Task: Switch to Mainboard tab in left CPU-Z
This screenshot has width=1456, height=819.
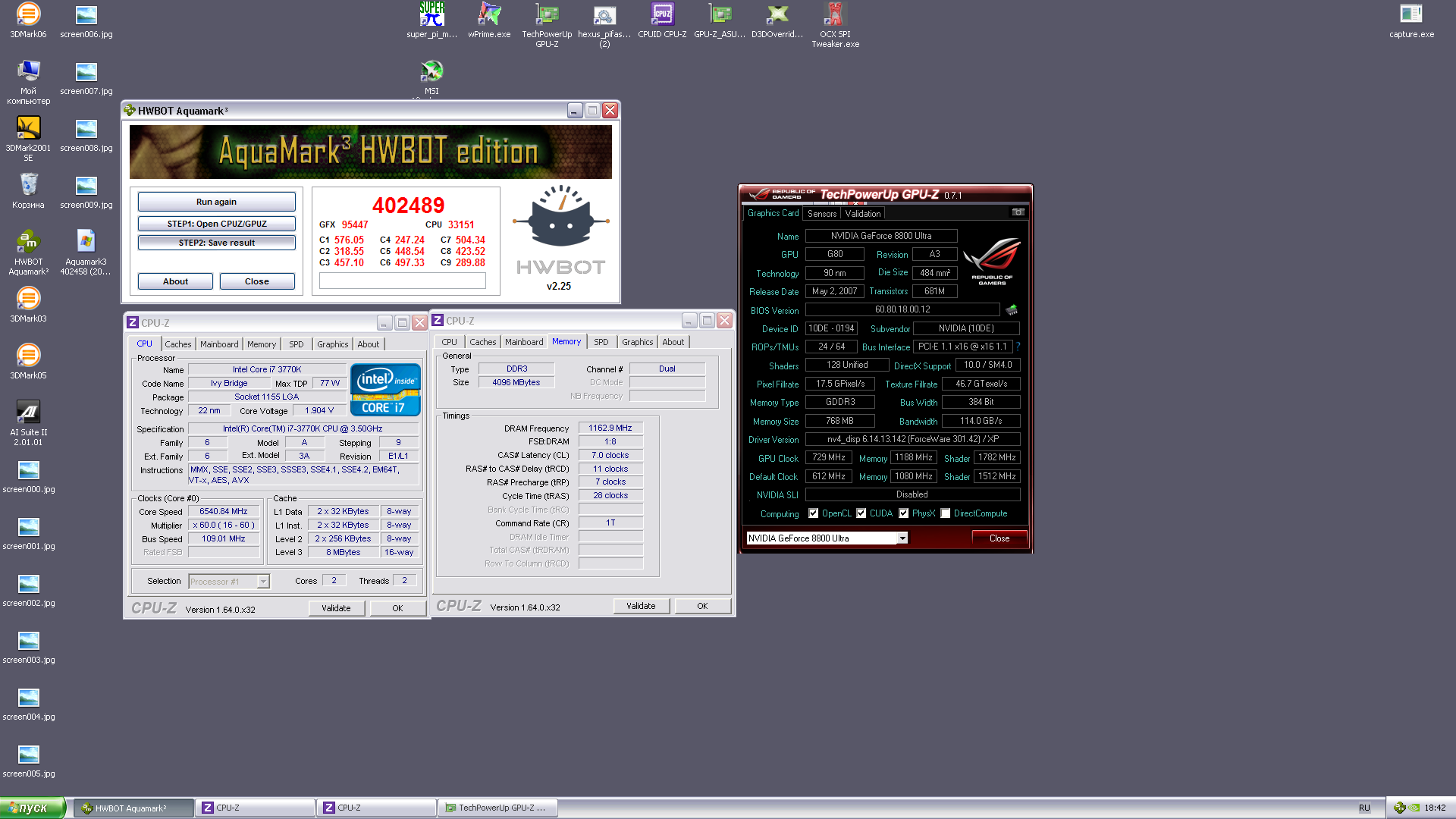Action: click(219, 344)
